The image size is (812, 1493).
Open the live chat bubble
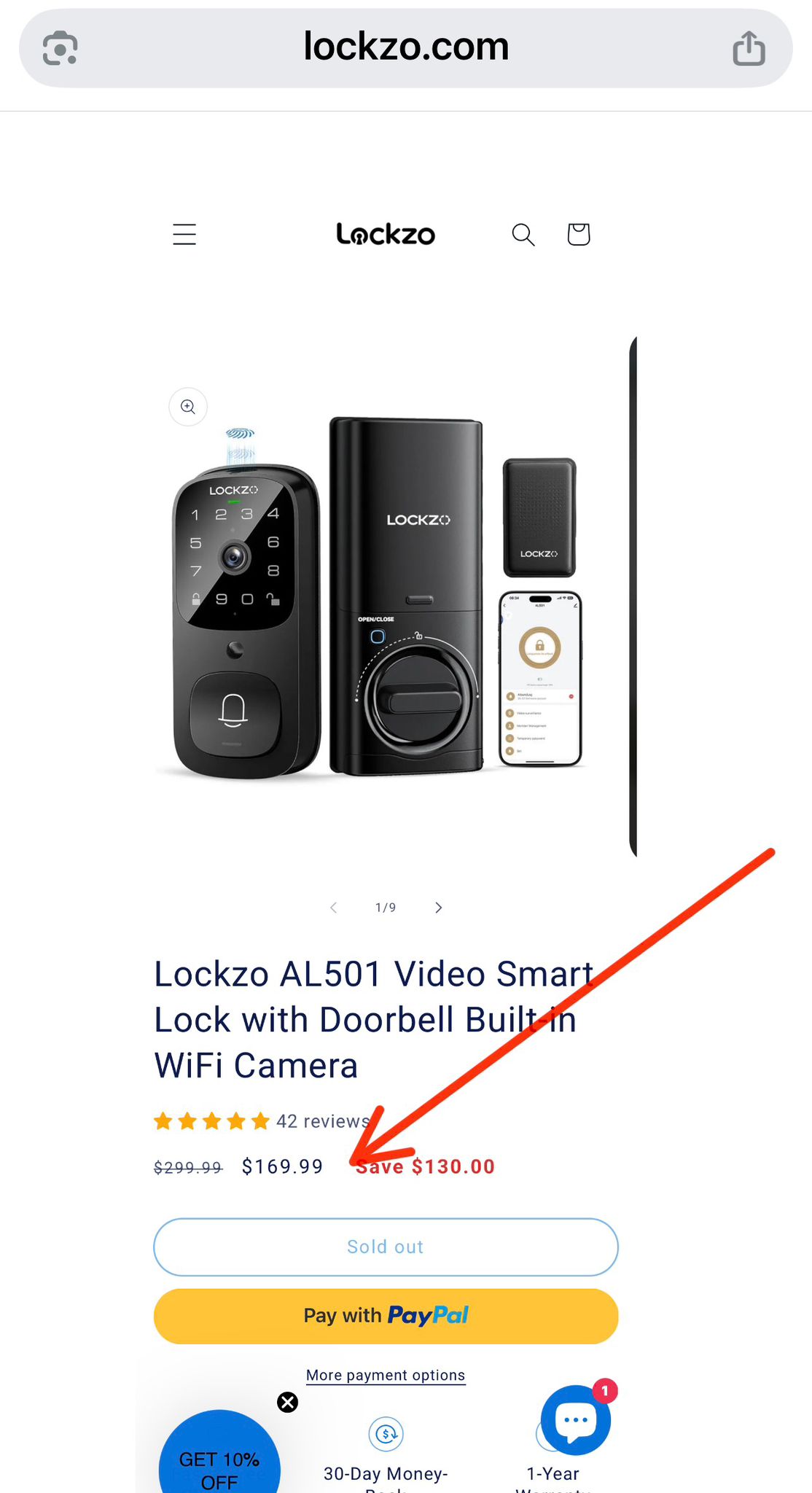pyautogui.click(x=576, y=1420)
